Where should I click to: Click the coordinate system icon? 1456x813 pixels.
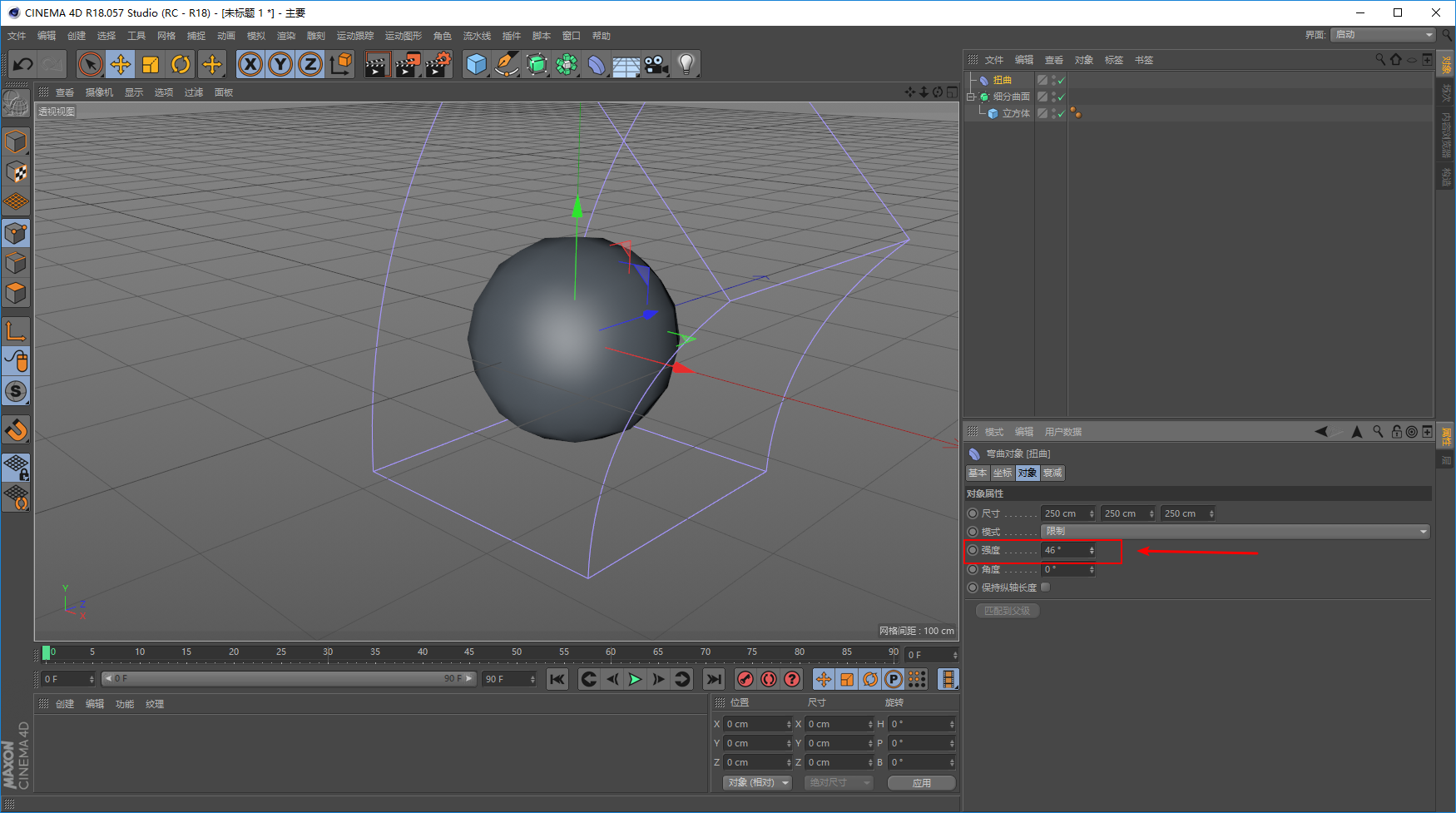click(x=340, y=64)
